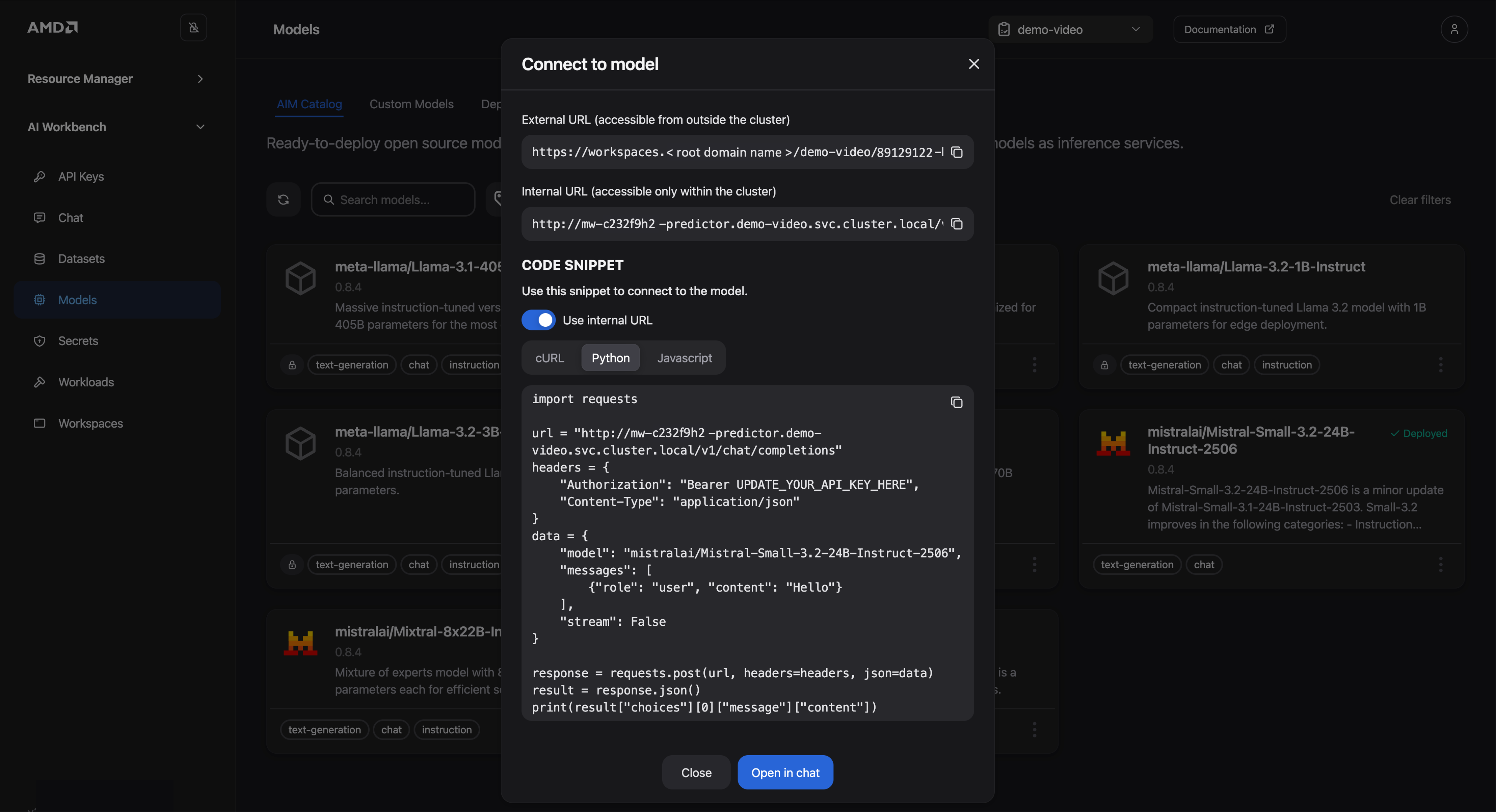Copy the Python code snippet
The width and height of the screenshot is (1496, 812).
957,403
